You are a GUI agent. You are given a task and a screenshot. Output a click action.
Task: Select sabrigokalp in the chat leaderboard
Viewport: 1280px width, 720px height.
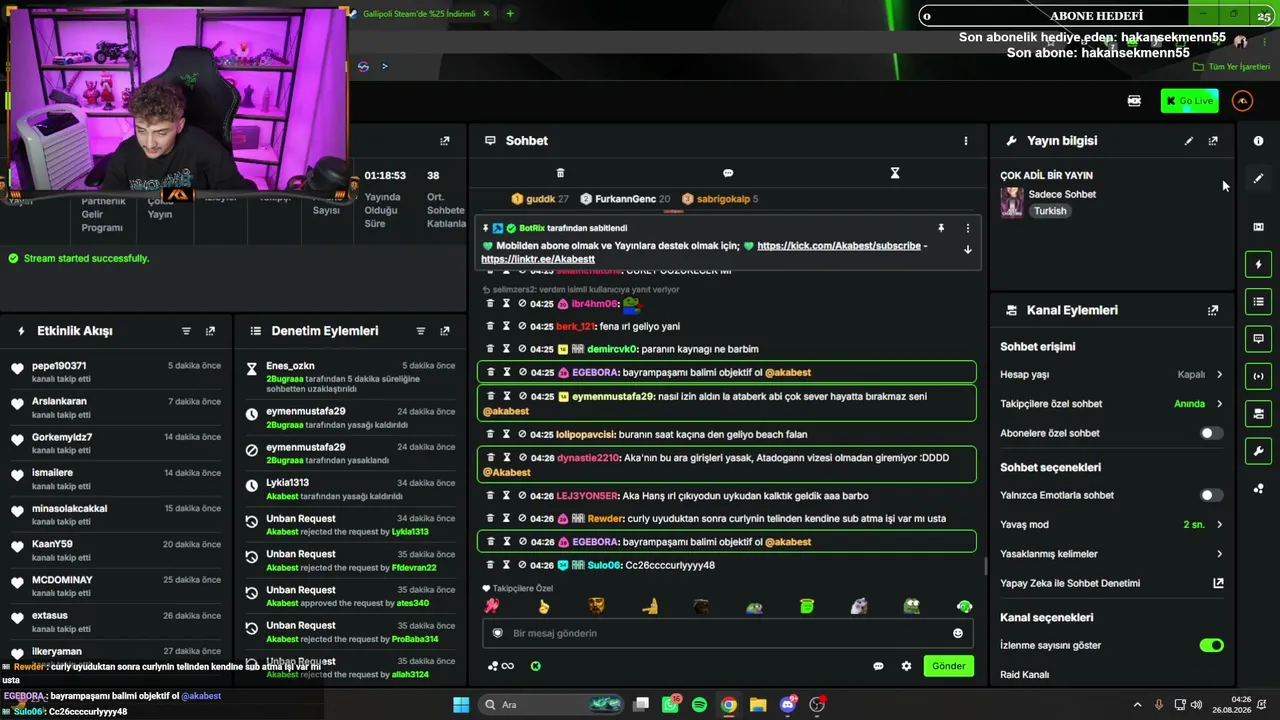click(721, 199)
